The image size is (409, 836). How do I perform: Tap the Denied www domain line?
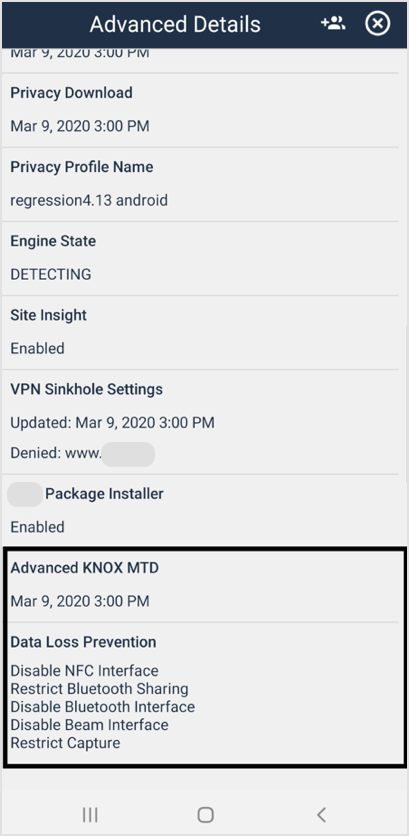point(83,454)
